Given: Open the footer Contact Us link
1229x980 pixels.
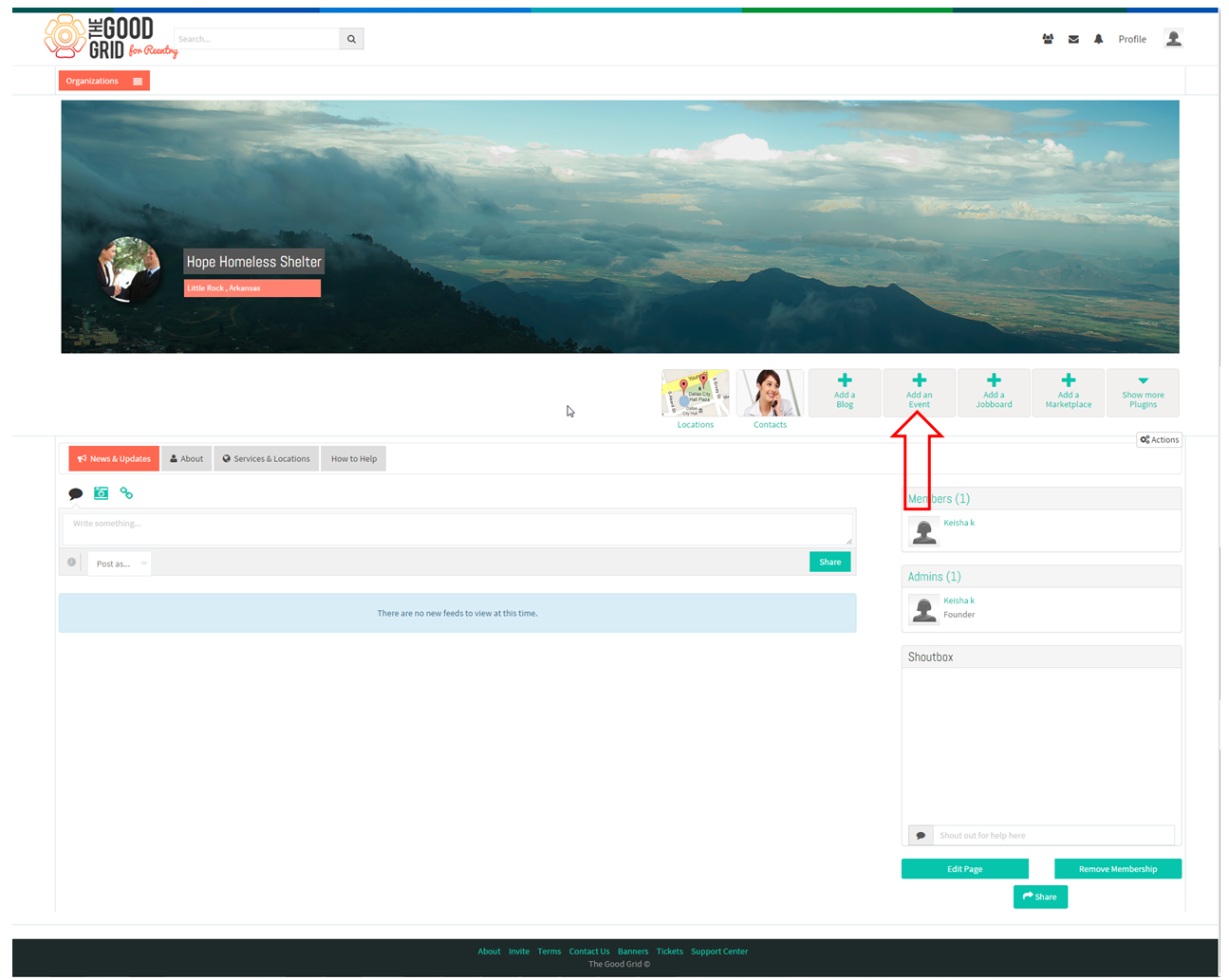Looking at the screenshot, I should [589, 952].
